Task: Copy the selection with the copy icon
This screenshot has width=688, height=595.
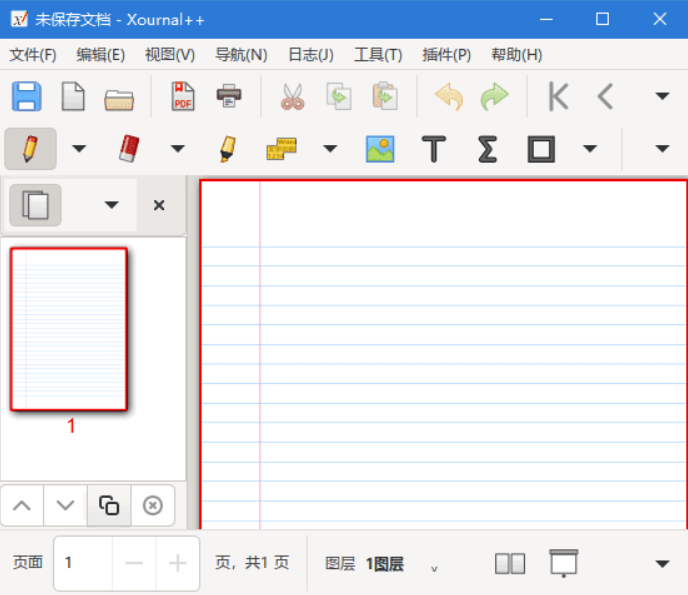Action: point(339,96)
